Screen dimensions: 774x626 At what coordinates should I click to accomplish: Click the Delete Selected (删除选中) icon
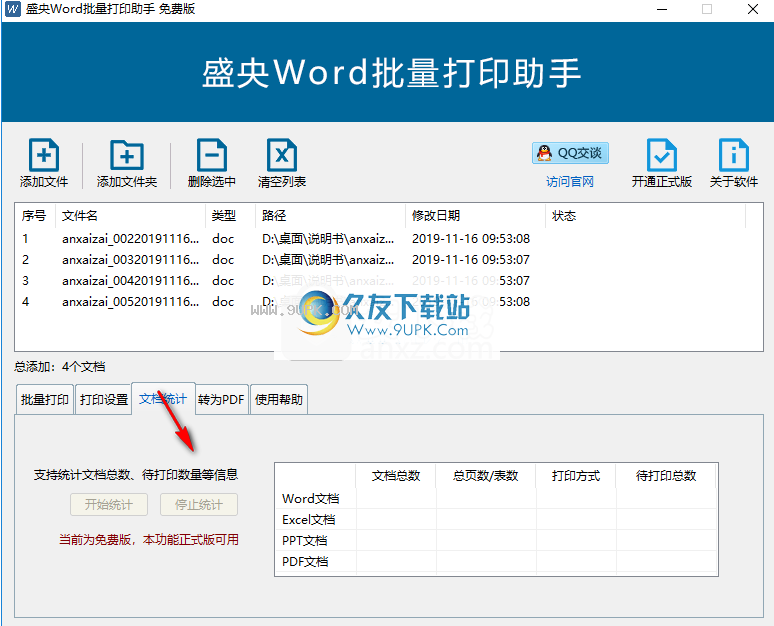(212, 155)
